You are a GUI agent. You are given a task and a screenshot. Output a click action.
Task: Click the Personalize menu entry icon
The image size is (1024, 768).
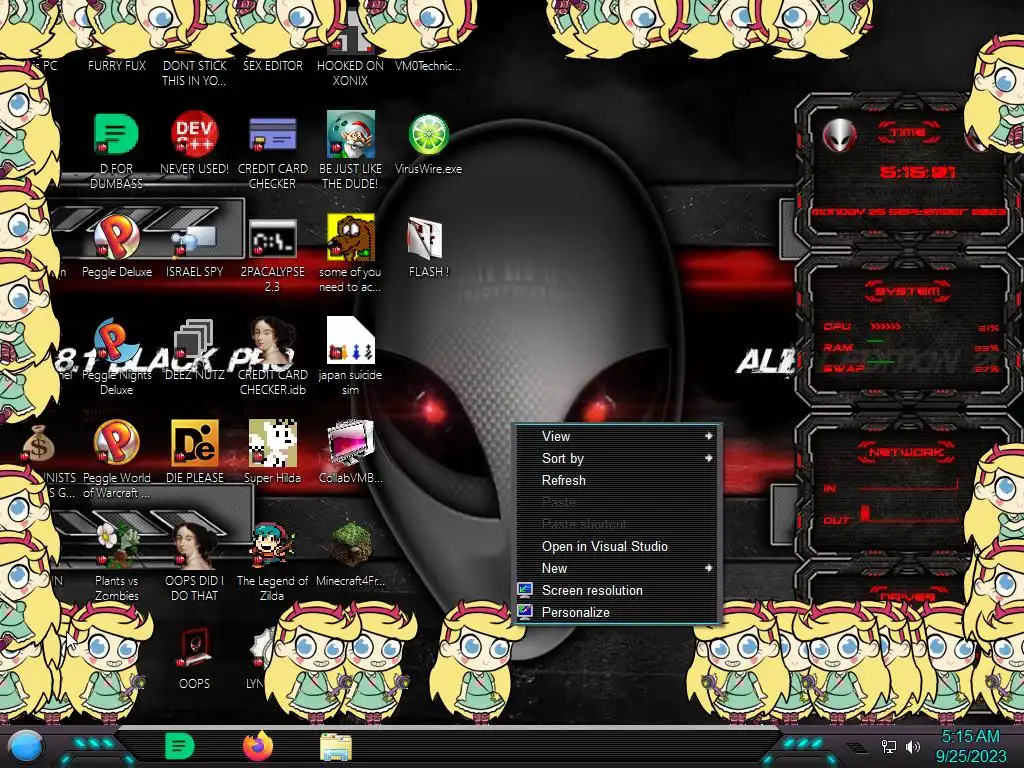[525, 613]
